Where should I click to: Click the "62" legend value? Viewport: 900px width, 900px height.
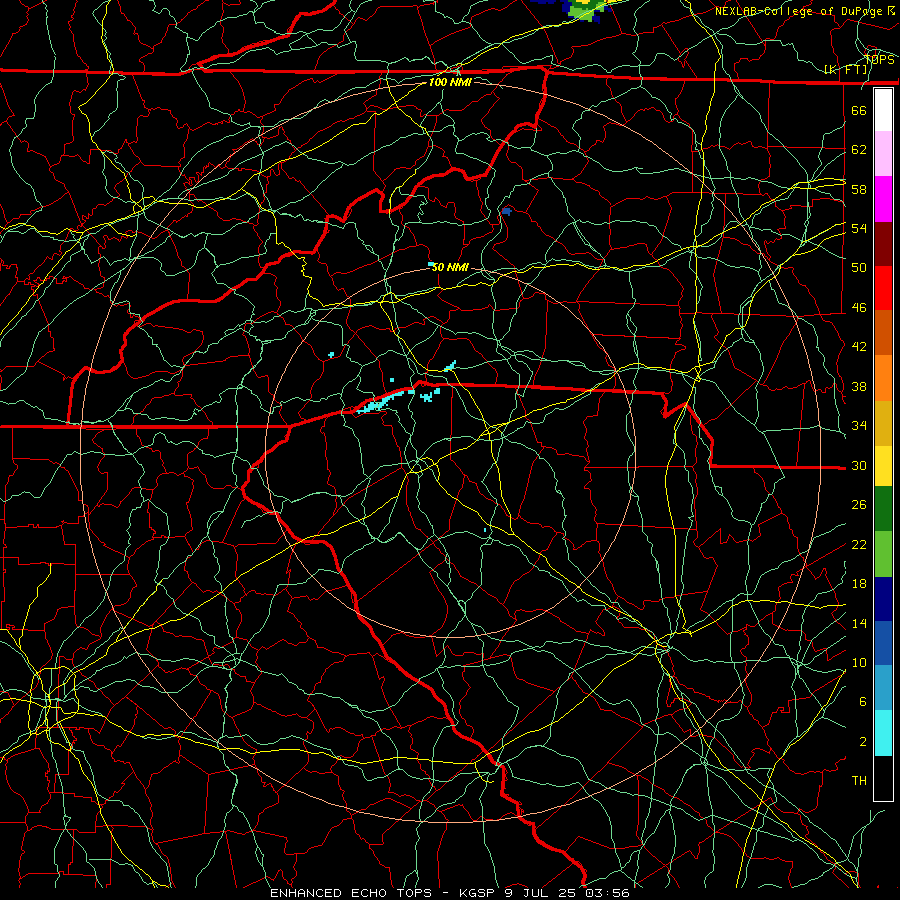point(859,150)
